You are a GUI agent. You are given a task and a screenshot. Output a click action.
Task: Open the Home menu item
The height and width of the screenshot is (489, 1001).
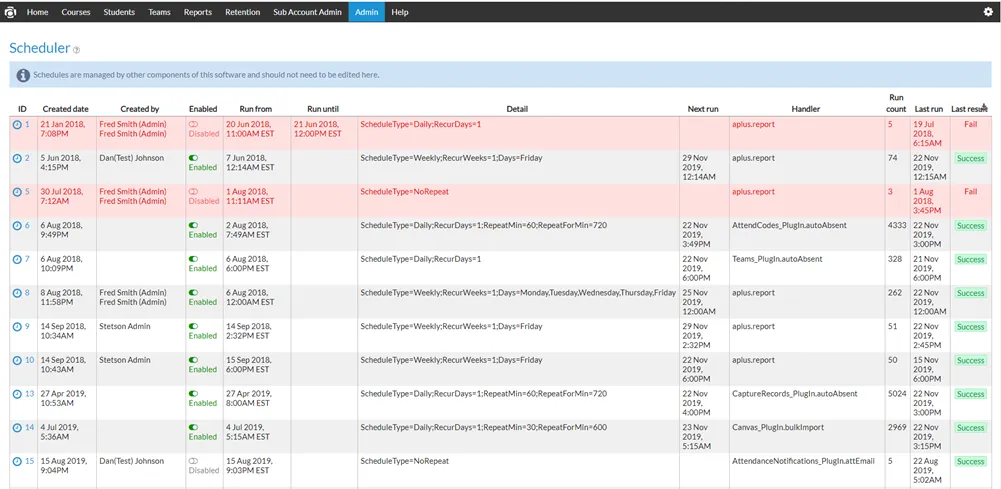tap(37, 12)
